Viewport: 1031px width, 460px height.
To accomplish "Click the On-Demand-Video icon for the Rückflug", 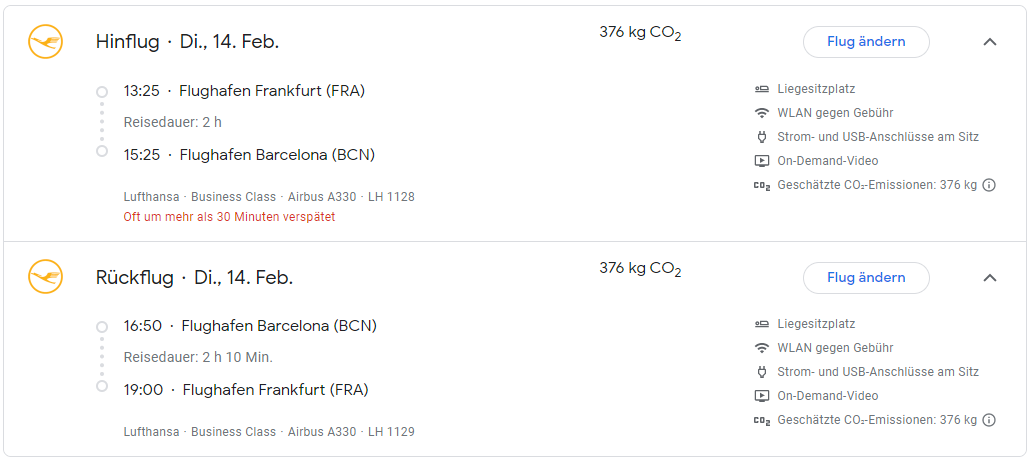I will [x=762, y=396].
